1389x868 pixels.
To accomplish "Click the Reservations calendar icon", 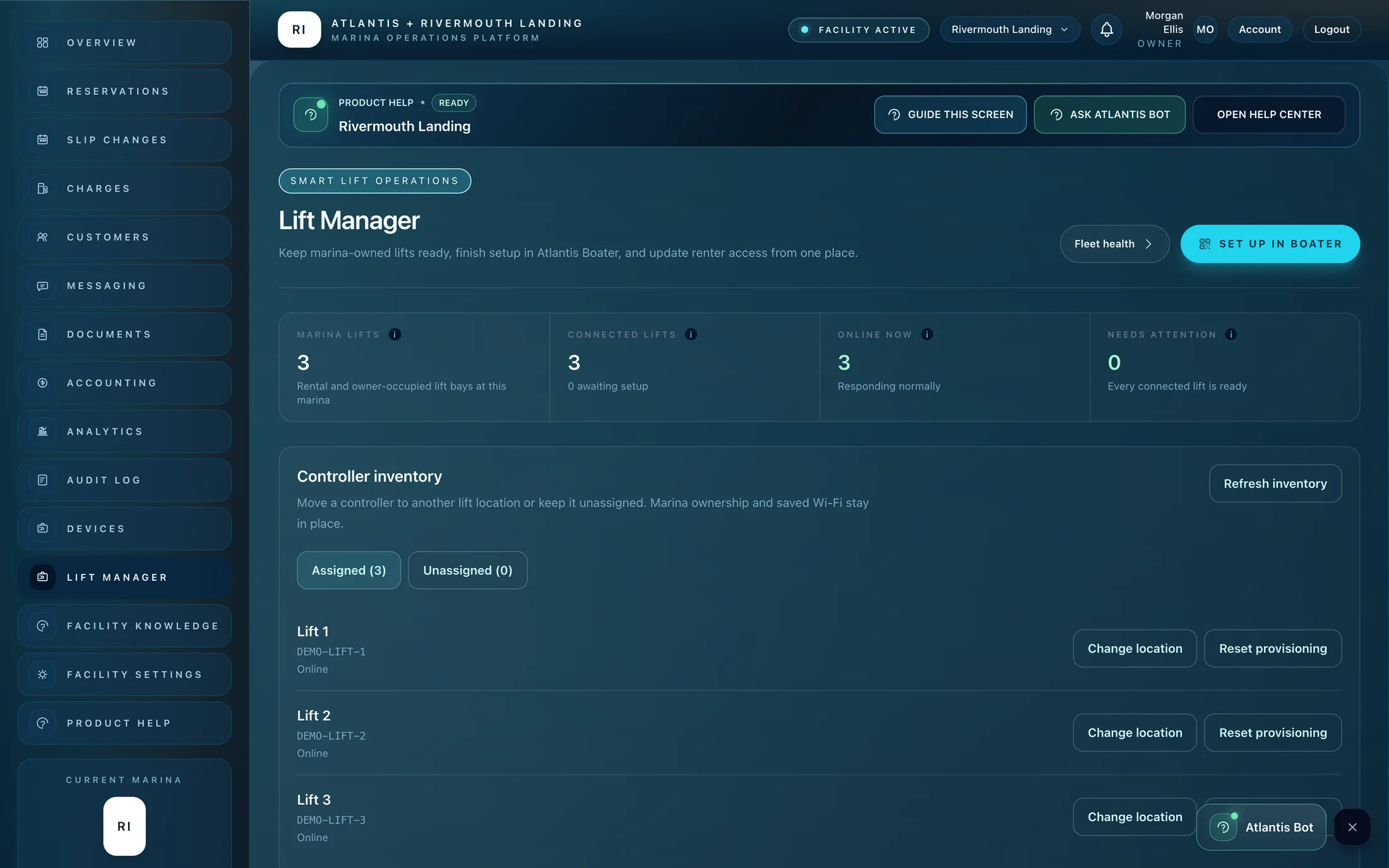I will (x=42, y=91).
